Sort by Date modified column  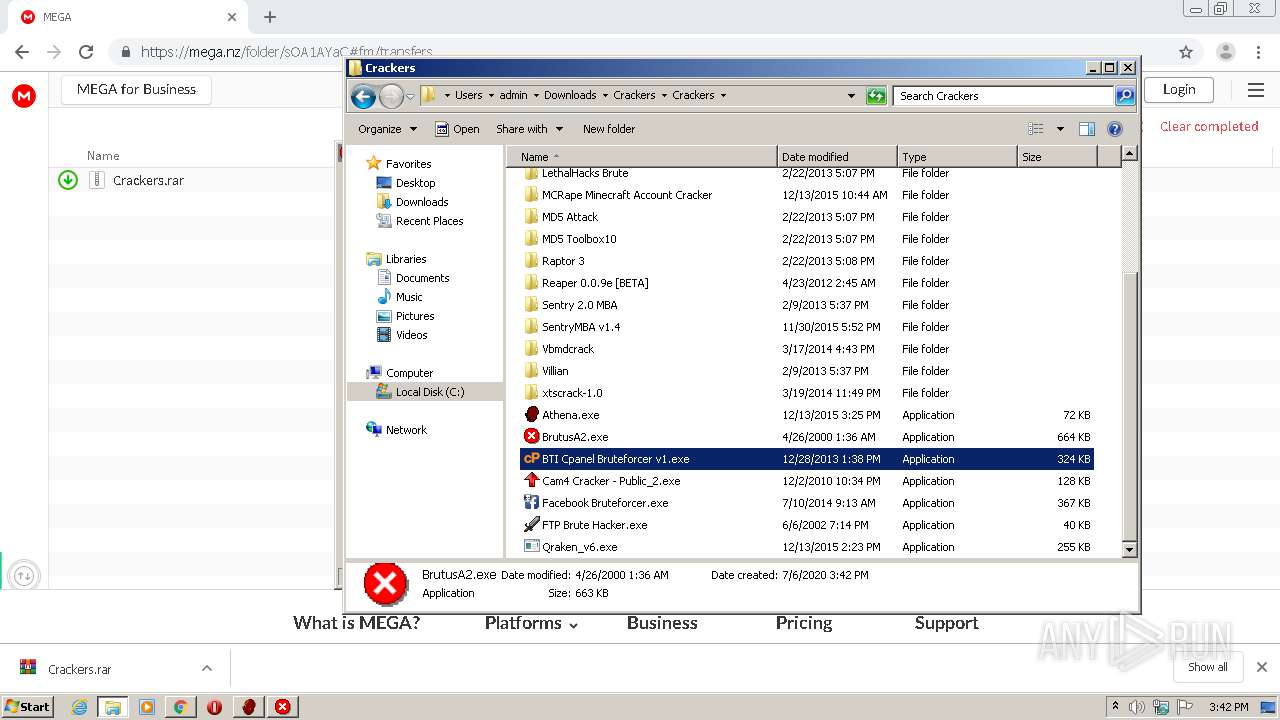pos(837,157)
